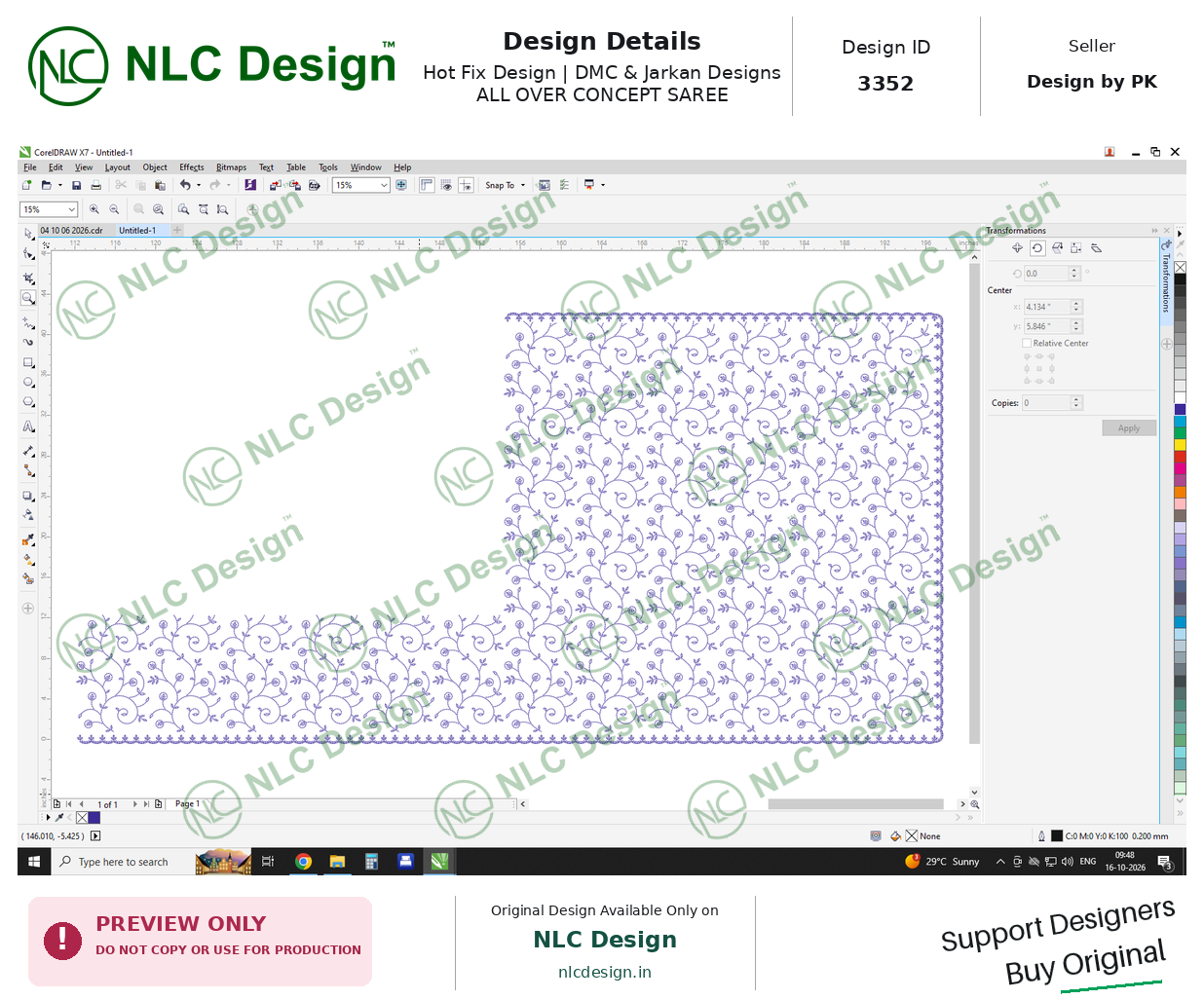This screenshot has height=1000, width=1204.
Task: Select the Smart Fill tool
Action: pyautogui.click(x=28, y=578)
